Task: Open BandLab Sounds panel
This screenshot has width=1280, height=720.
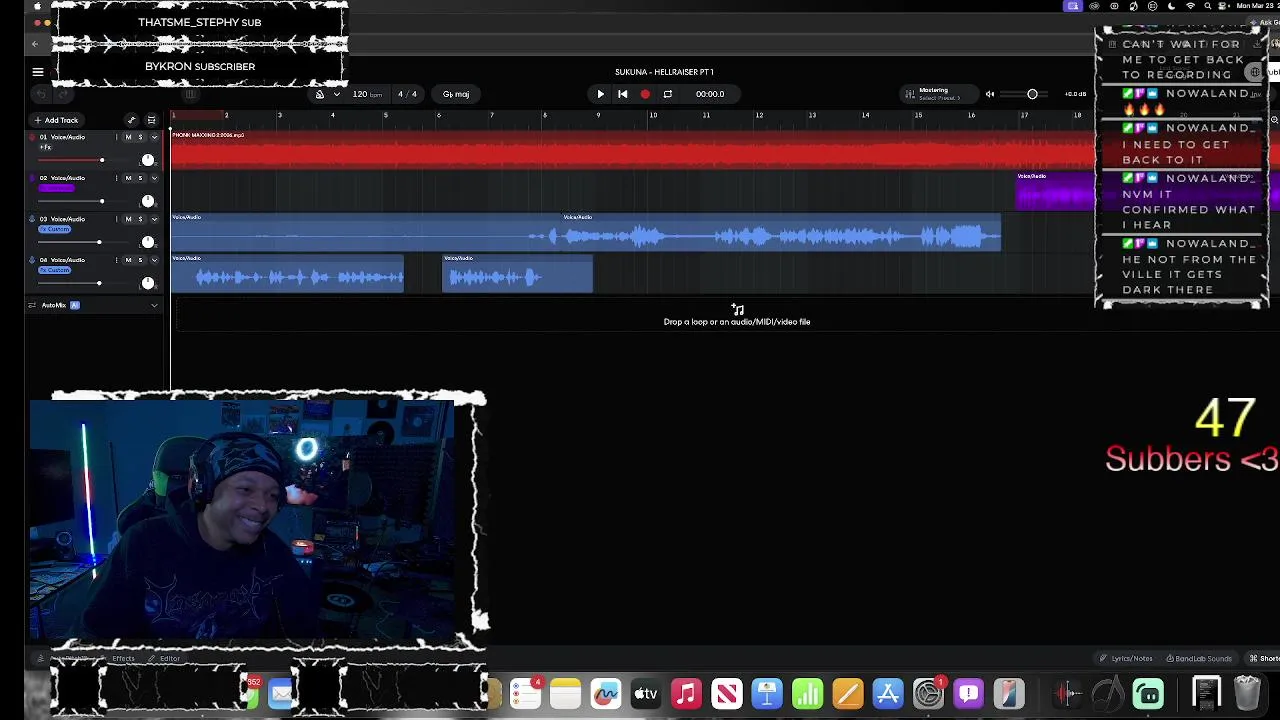Action: click(x=1199, y=658)
